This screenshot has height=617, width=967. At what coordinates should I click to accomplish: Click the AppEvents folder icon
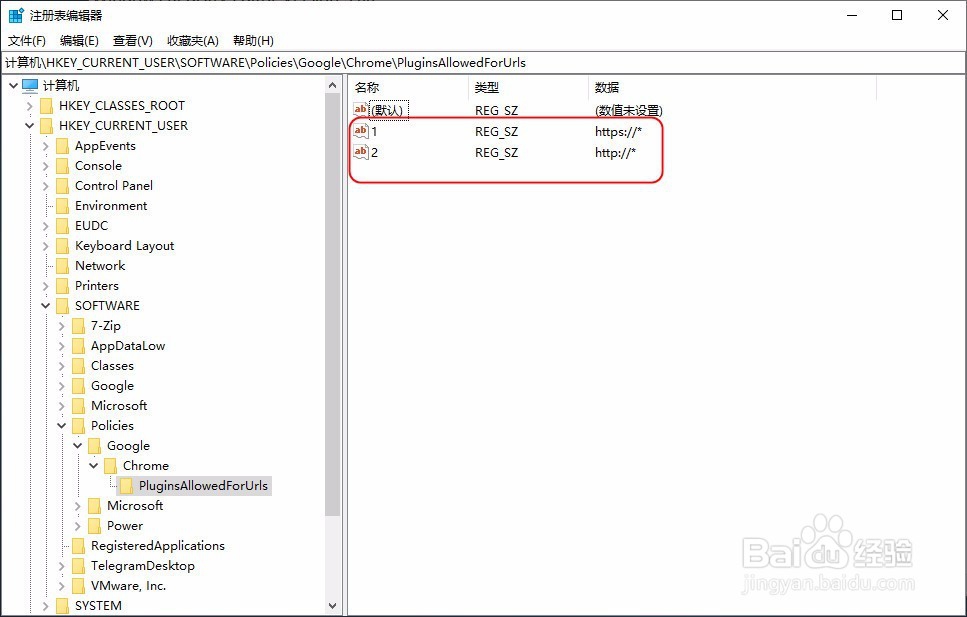[x=62, y=146]
